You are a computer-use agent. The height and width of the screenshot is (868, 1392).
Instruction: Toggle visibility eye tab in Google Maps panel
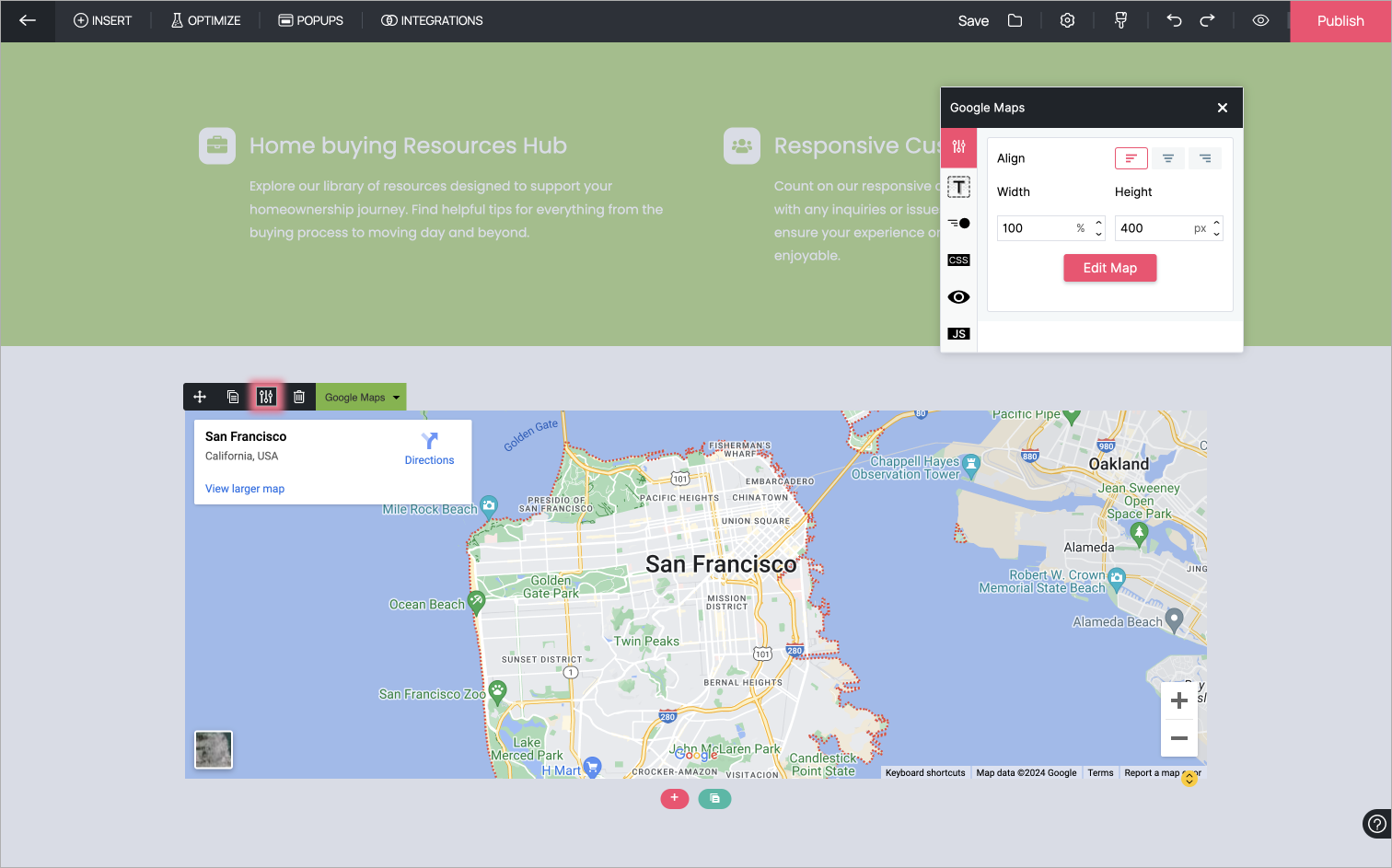[958, 297]
